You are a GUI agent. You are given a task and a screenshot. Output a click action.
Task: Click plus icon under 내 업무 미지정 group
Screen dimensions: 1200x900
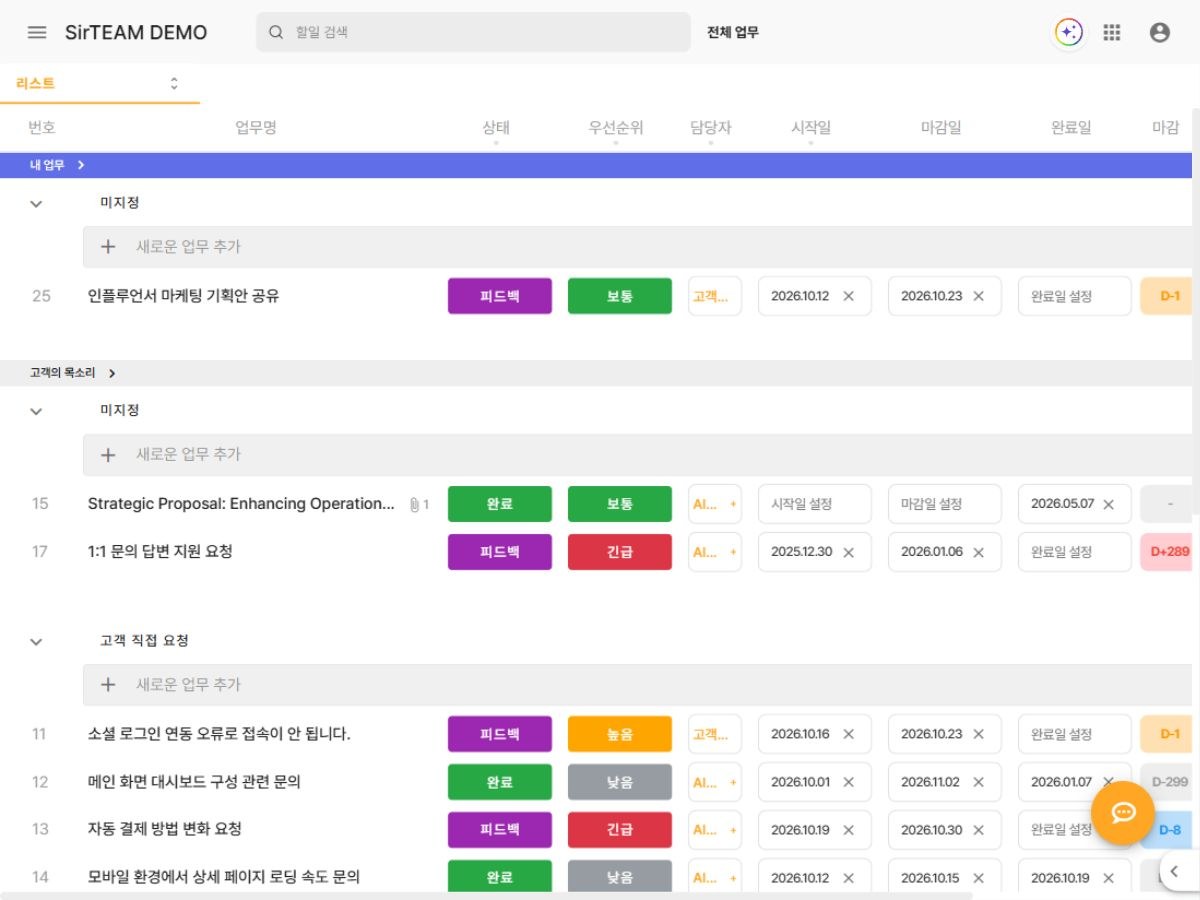[109, 246]
